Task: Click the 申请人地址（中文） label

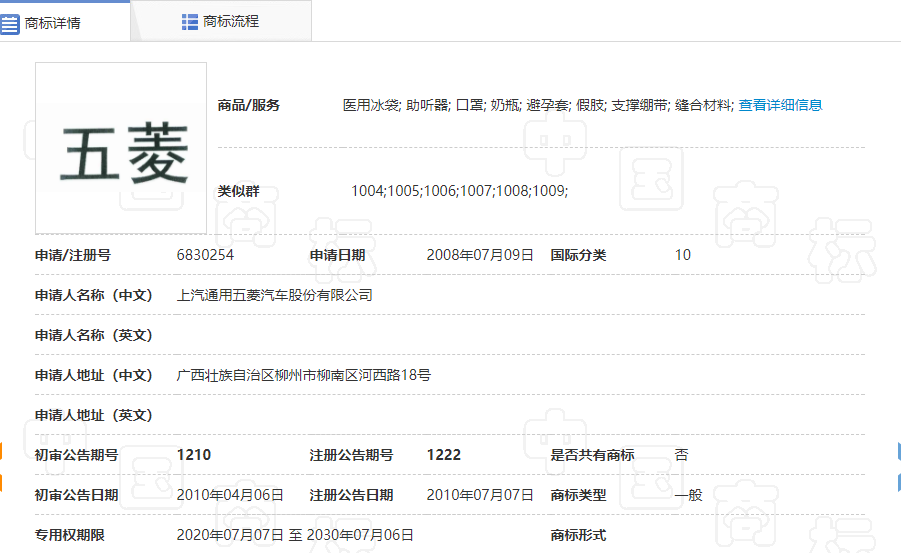Action: coord(93,375)
